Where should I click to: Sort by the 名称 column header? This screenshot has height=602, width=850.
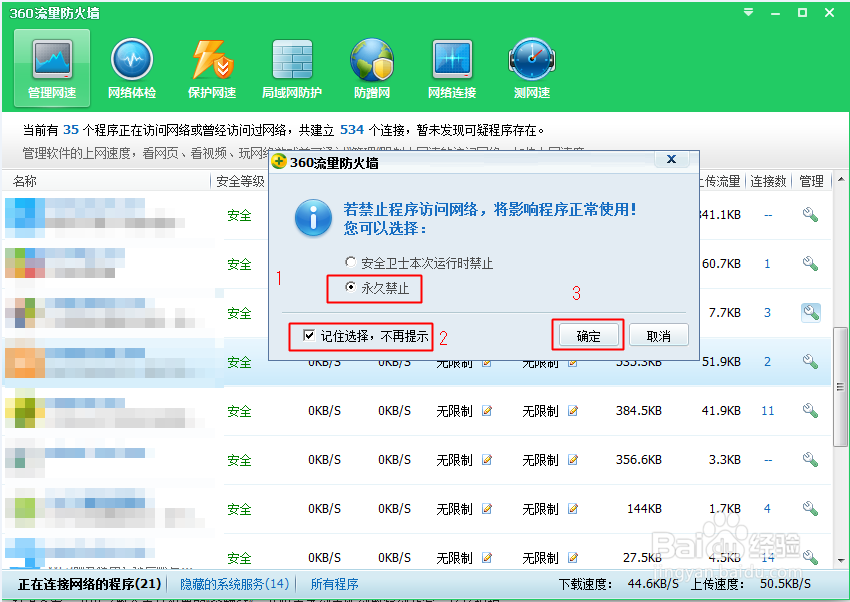tap(25, 181)
